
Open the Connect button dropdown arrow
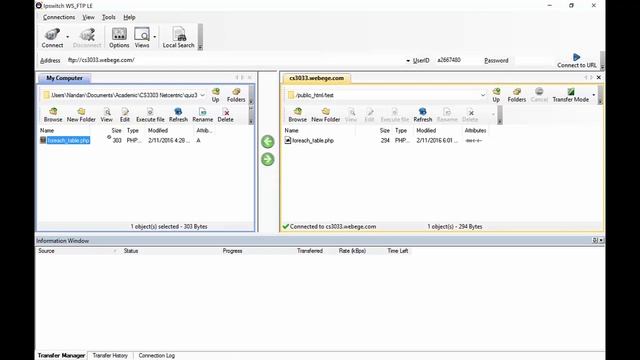tap(68, 37)
